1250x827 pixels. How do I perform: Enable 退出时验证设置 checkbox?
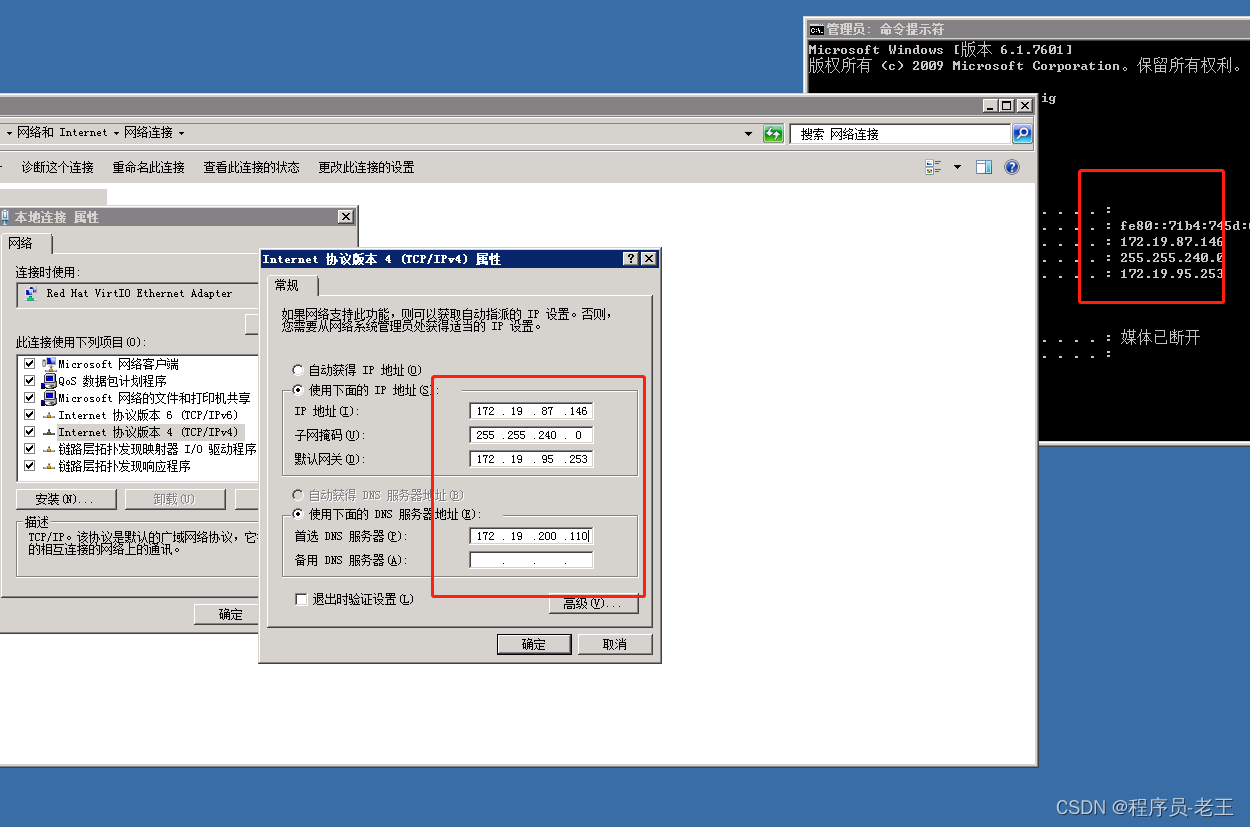pos(301,599)
